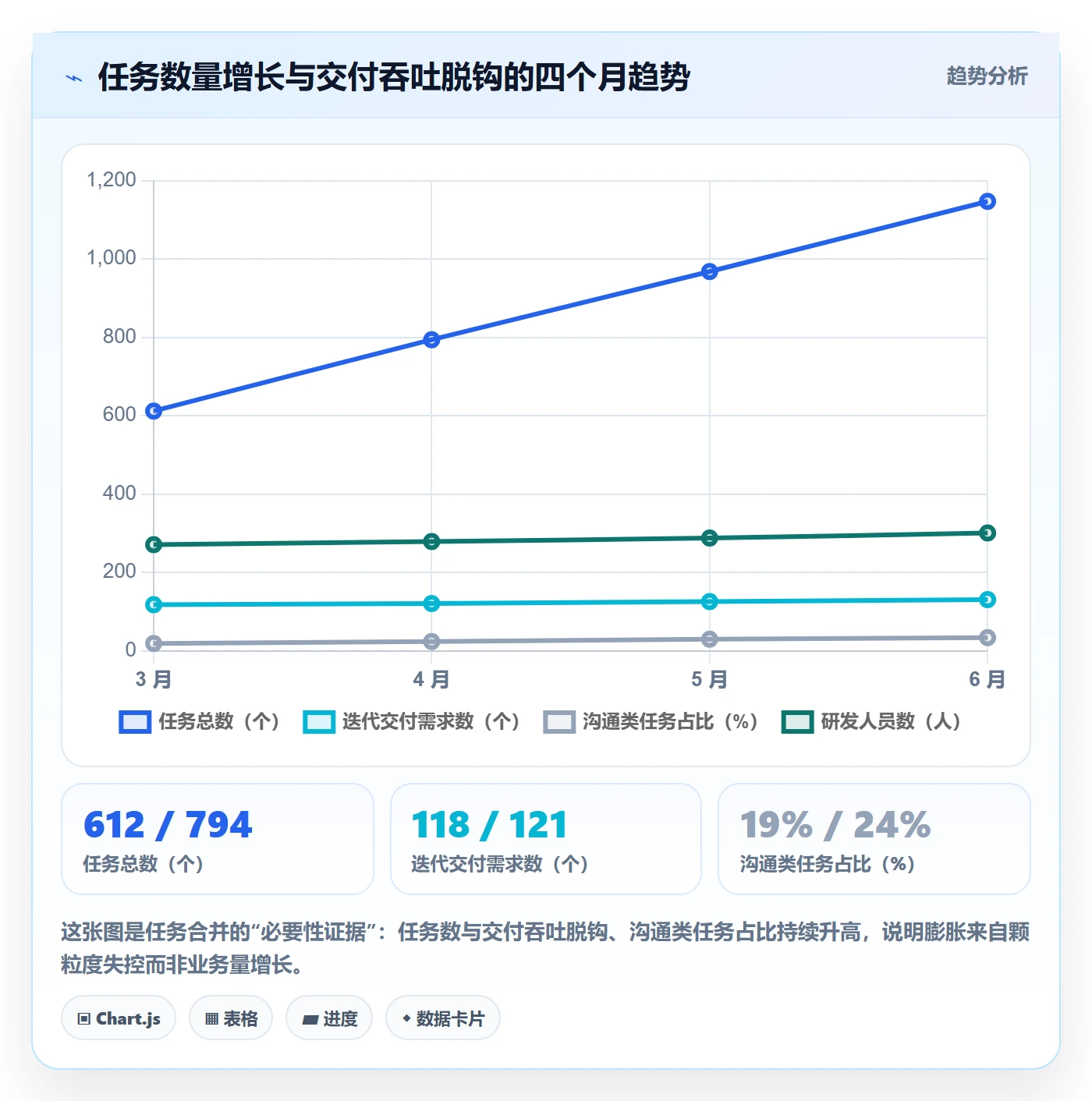Click the cyan 迭代交付需求数 point at 3 月

click(x=154, y=604)
